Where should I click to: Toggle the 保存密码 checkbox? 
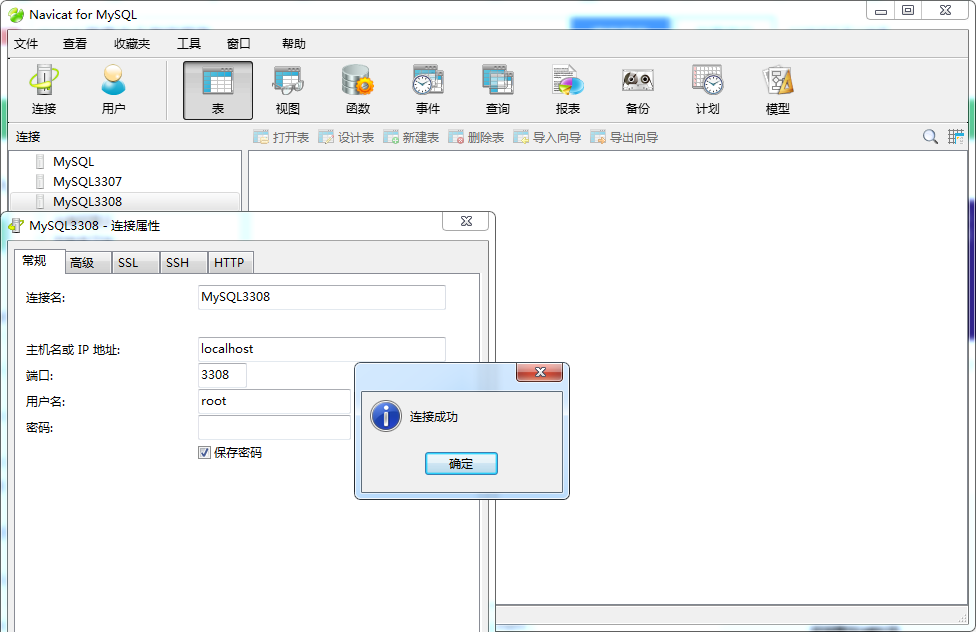[205, 452]
